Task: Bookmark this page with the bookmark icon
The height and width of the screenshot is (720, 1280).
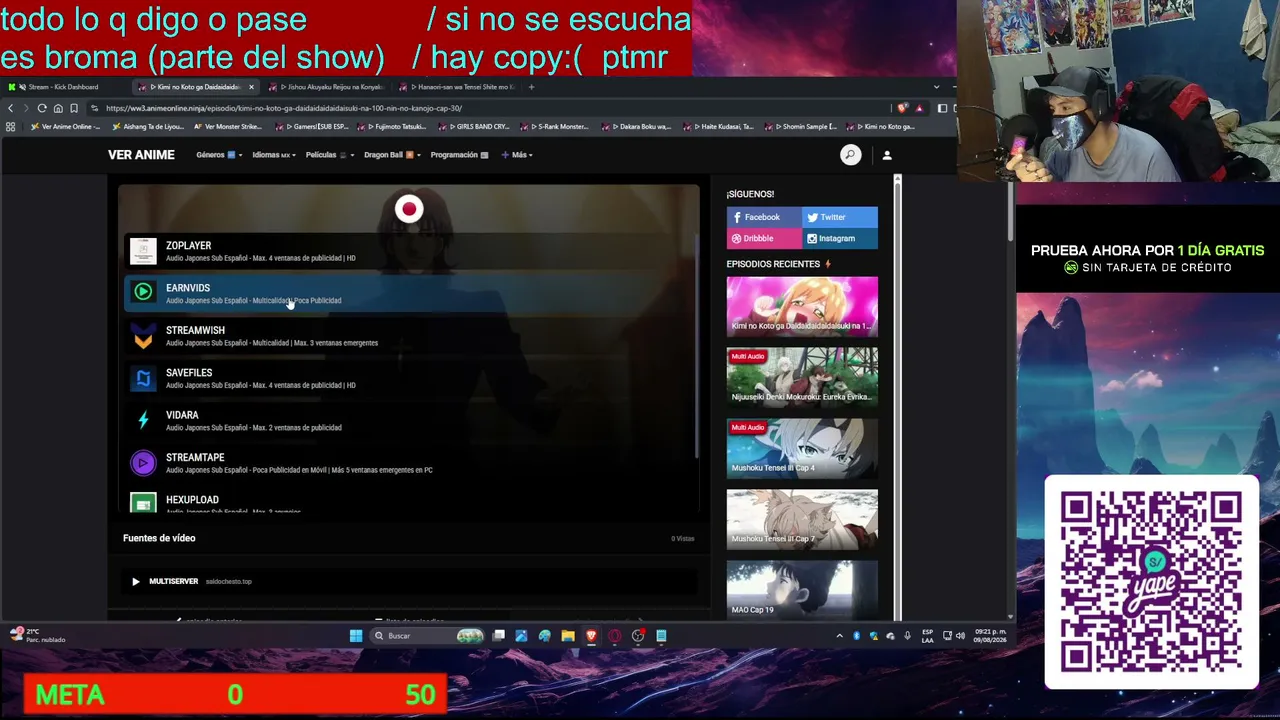Action: 74,108
